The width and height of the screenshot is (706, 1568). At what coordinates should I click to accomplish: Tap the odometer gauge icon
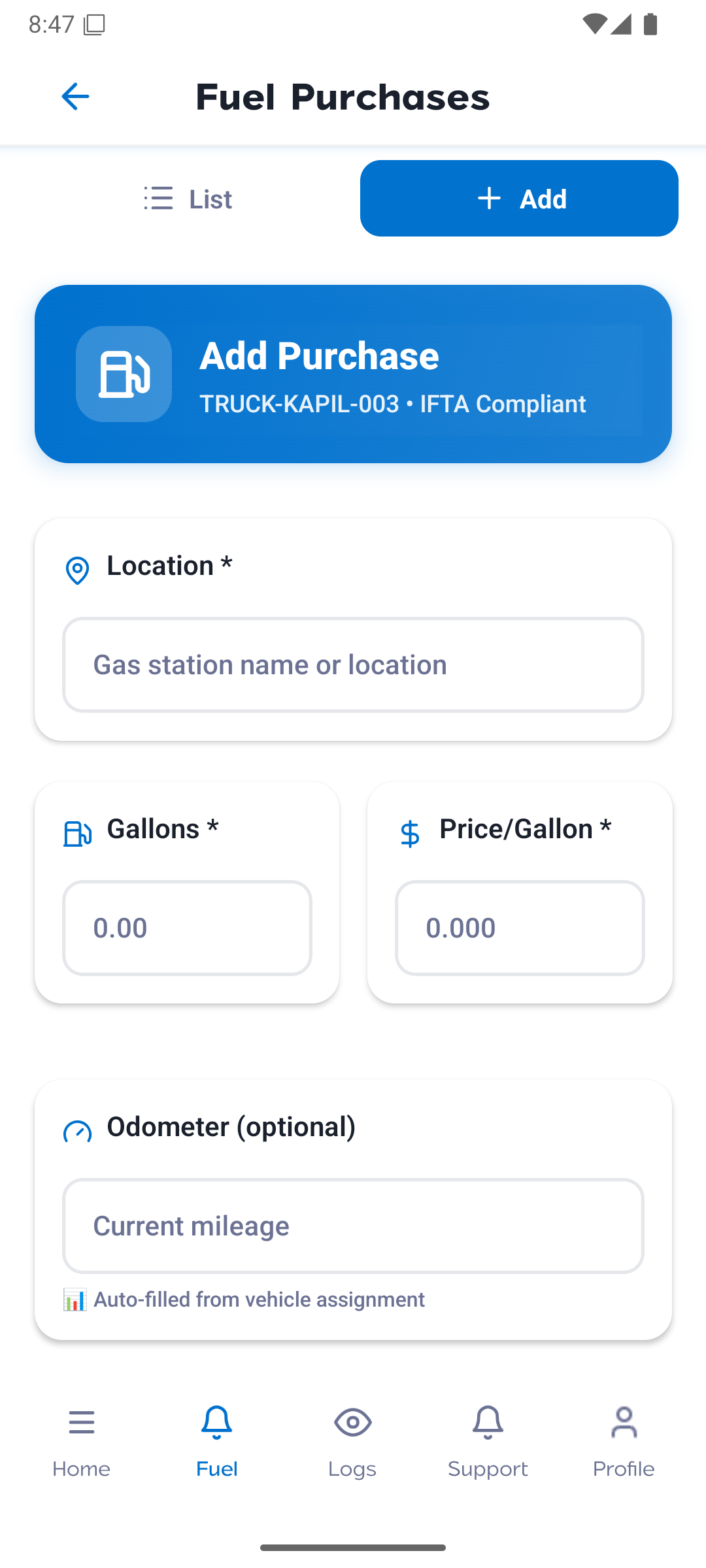77,1132
